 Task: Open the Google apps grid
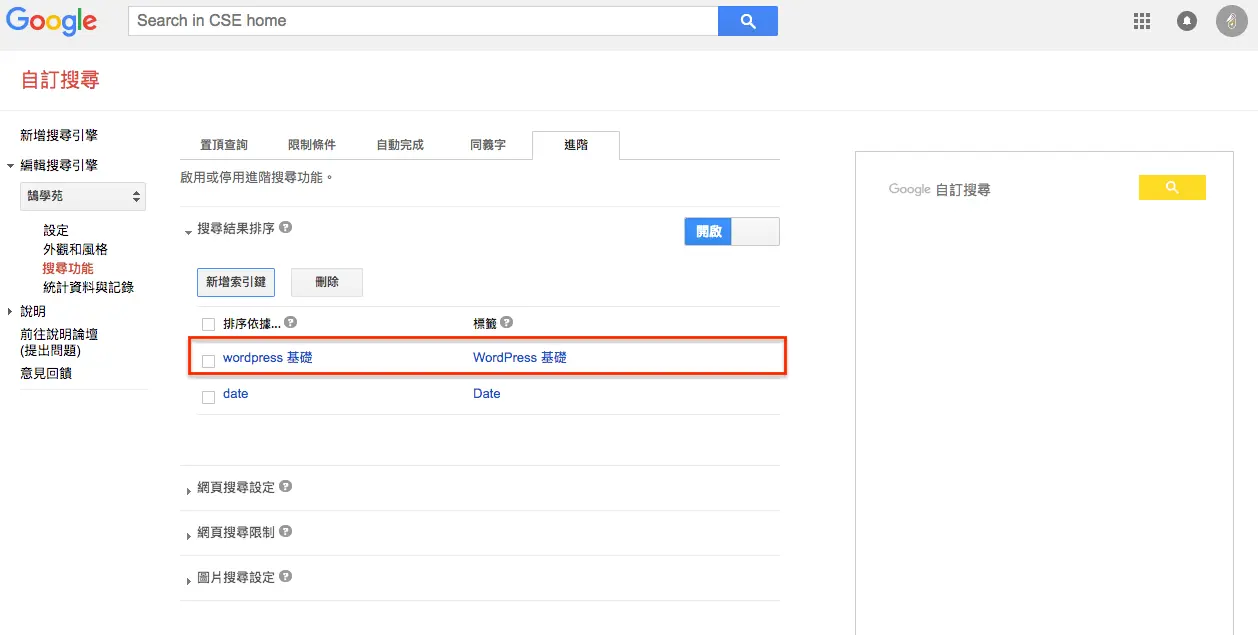pos(1142,21)
